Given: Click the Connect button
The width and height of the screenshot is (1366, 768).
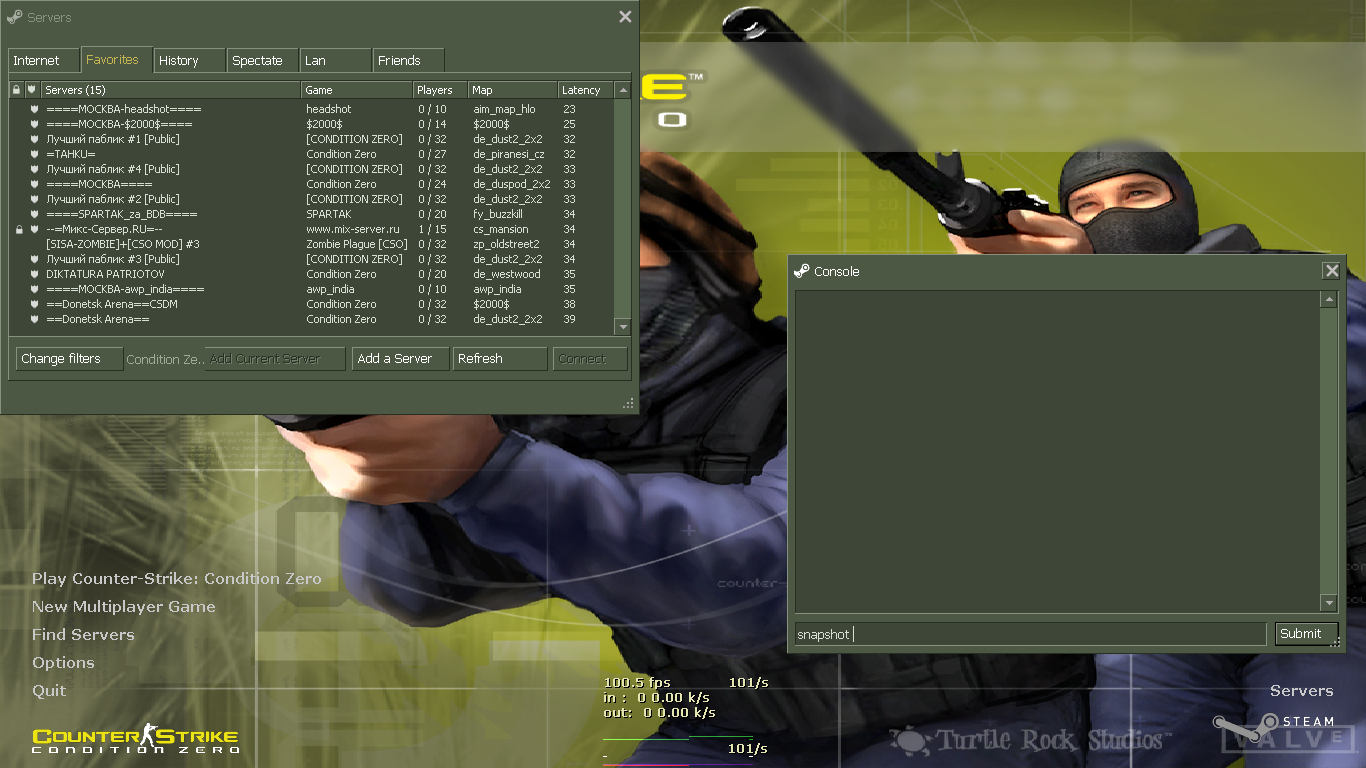Looking at the screenshot, I should pyautogui.click(x=590, y=358).
